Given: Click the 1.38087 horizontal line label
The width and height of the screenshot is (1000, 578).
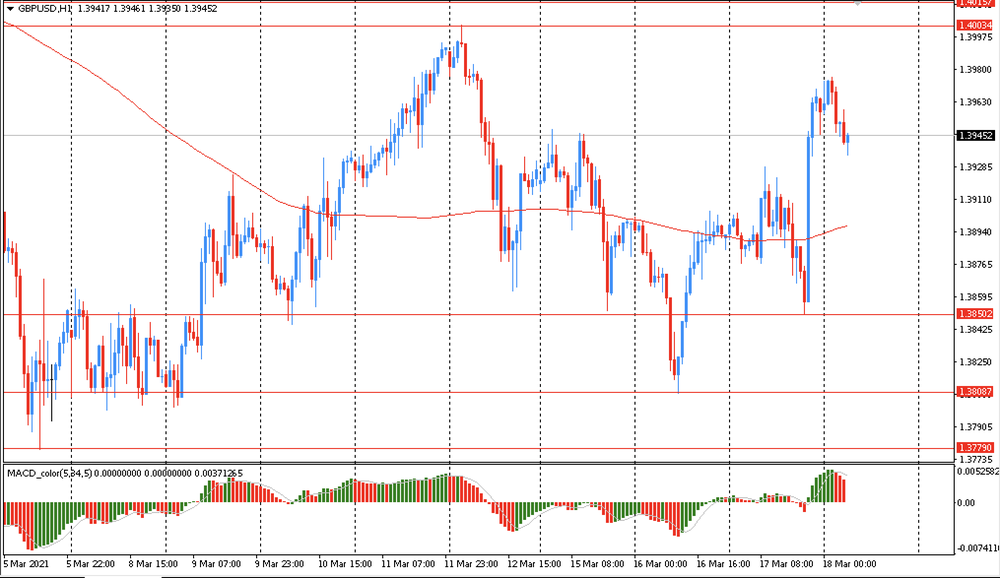Looking at the screenshot, I should coord(974,392).
